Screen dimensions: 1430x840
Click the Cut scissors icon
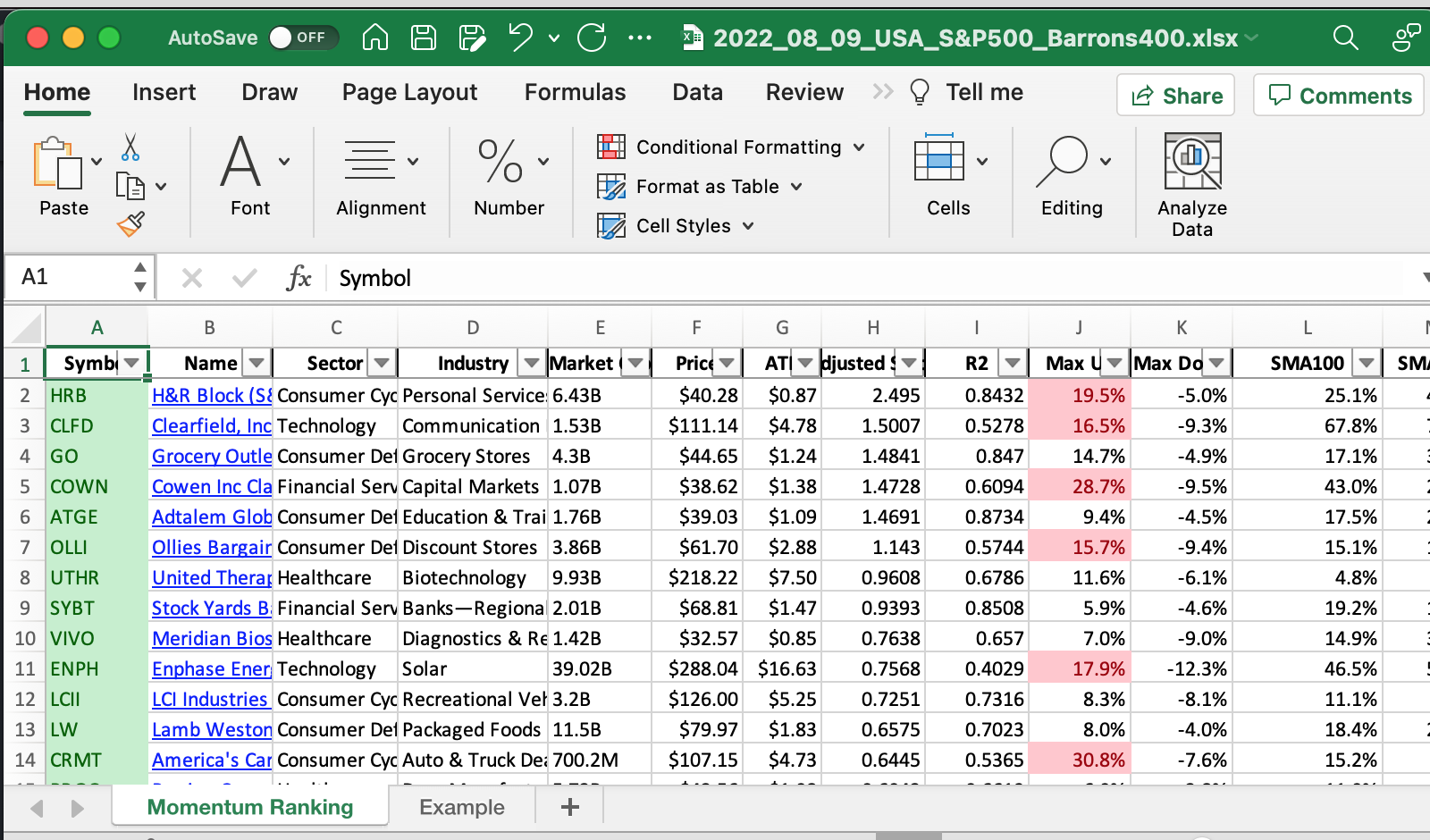130,147
